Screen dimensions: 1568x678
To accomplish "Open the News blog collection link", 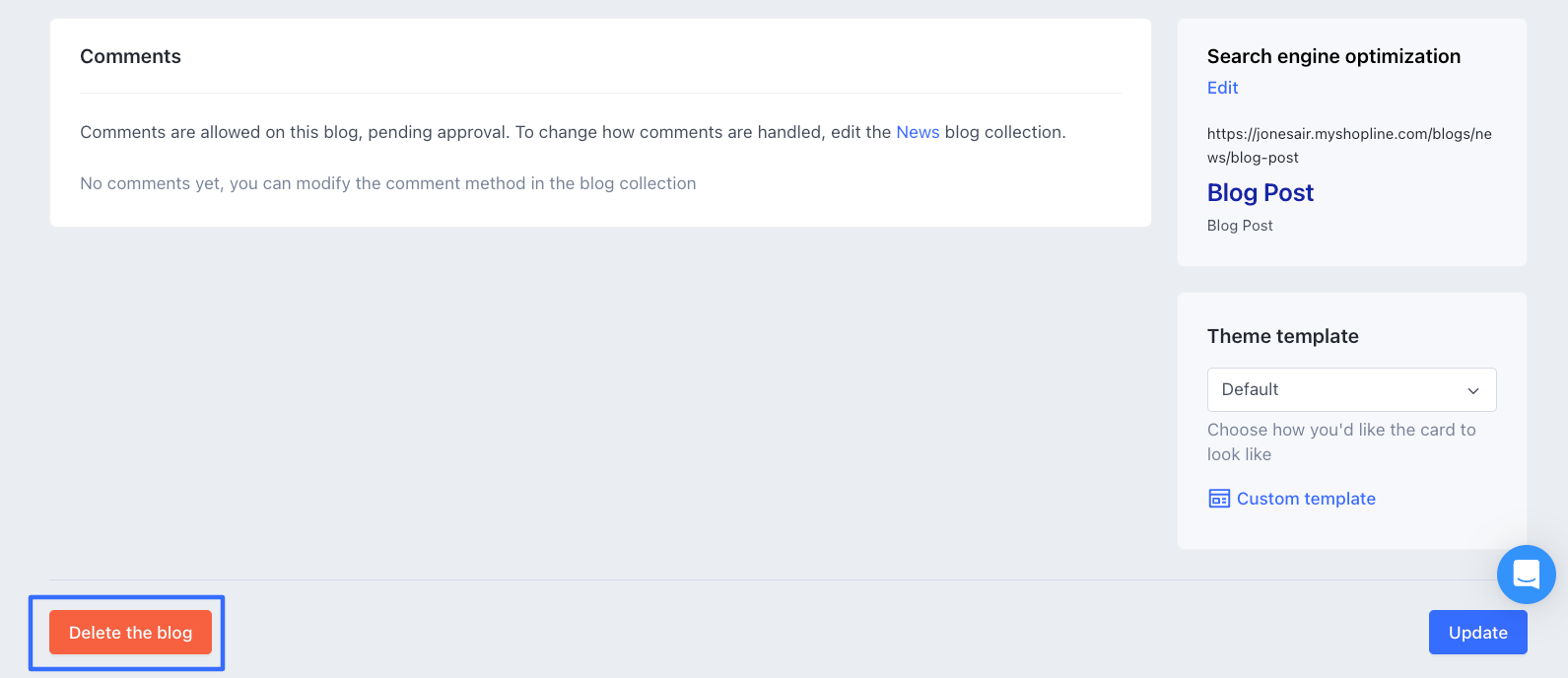I will tap(918, 132).
